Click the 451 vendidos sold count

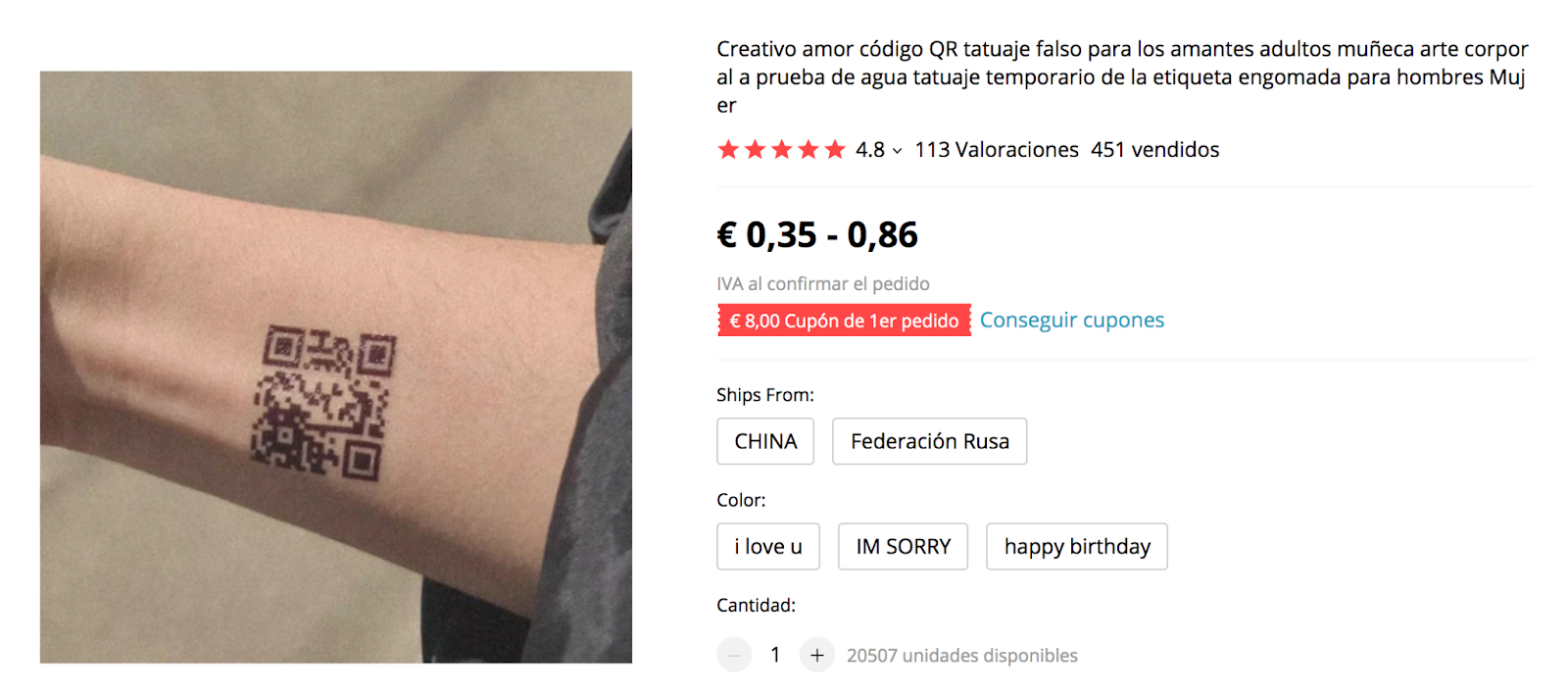click(x=1155, y=150)
